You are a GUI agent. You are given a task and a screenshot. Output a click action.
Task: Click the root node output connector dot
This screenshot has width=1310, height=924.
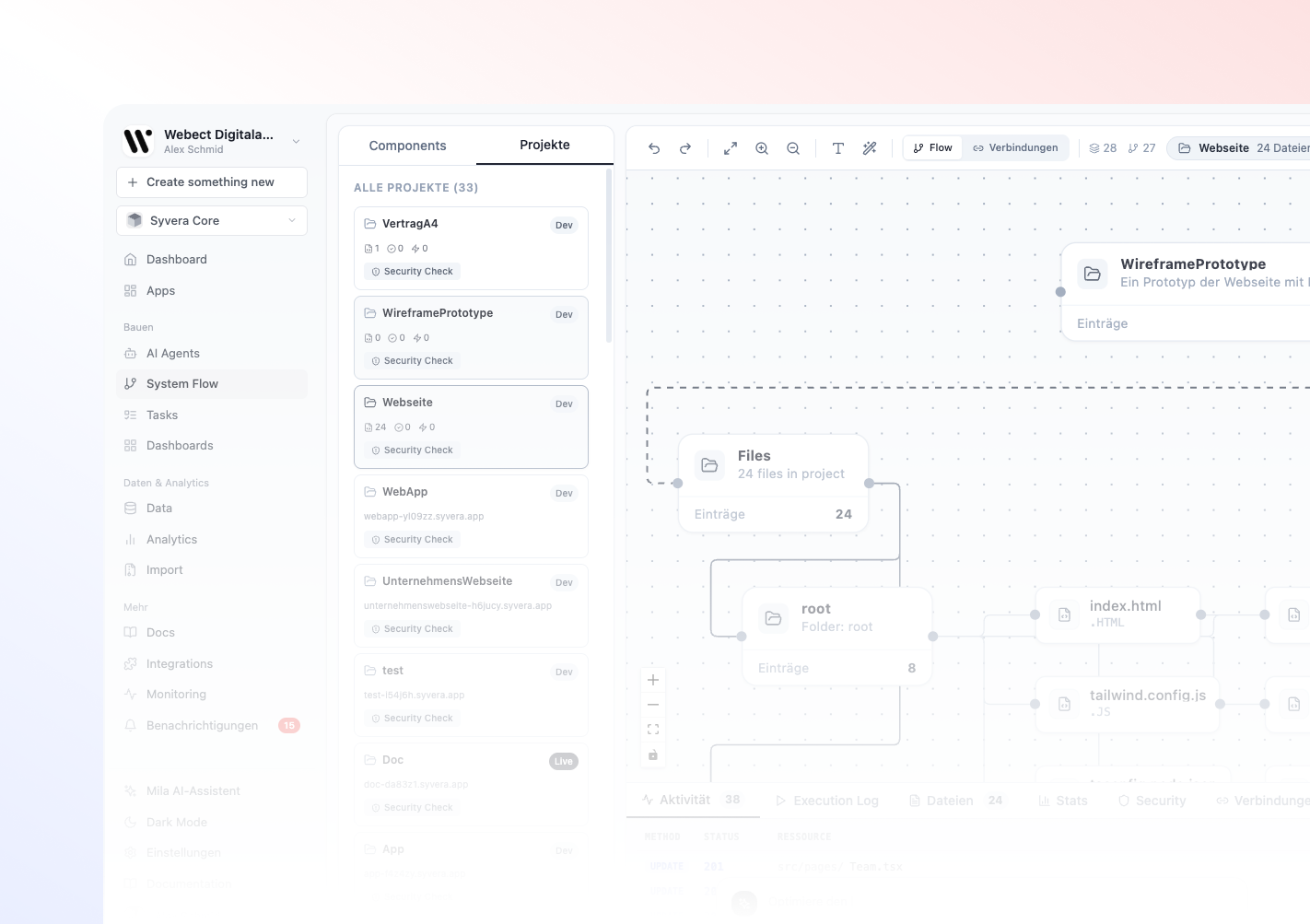tap(933, 637)
